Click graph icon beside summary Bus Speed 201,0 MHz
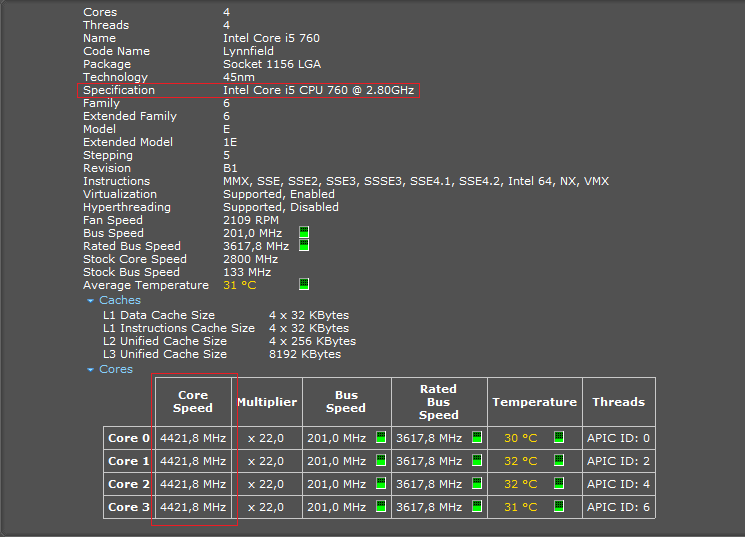Screen dimensions: 745x537 pyautogui.click(x=304, y=232)
